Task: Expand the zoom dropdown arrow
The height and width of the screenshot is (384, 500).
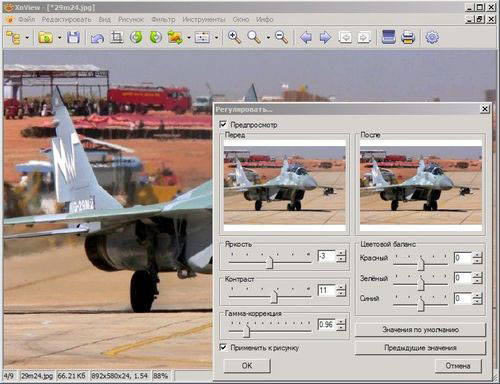Action: [x=268, y=38]
